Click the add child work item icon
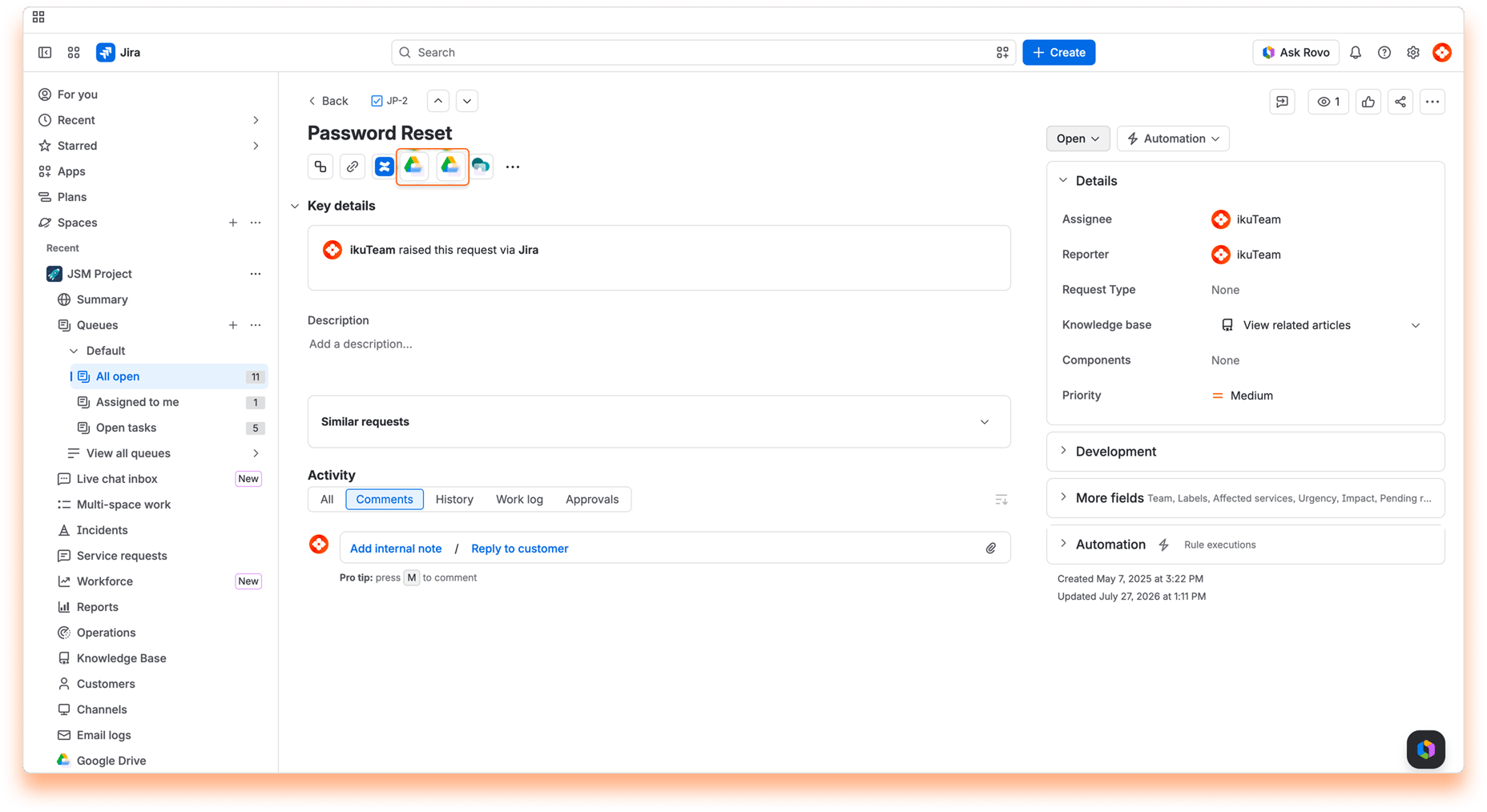The height and width of the screenshot is (812, 1487). coord(320,167)
